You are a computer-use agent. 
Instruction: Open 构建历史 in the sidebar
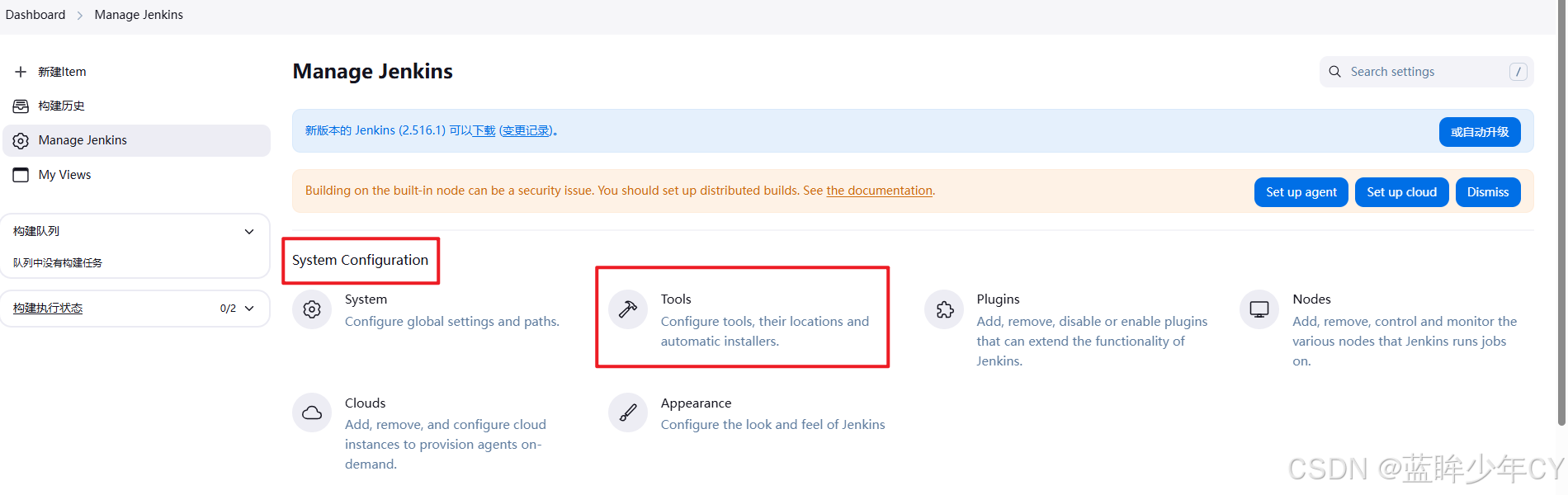pos(61,106)
